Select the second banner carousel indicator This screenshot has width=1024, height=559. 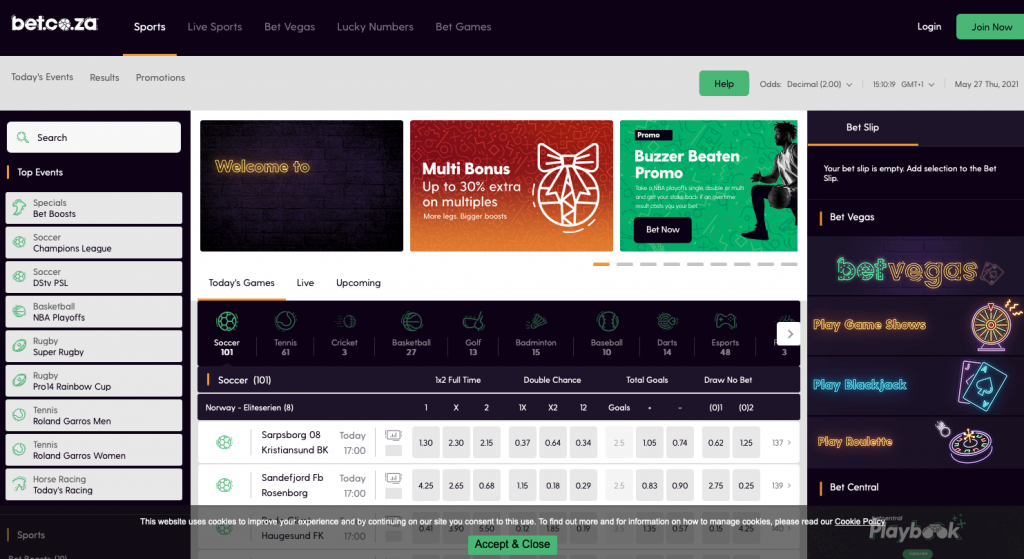pos(624,264)
